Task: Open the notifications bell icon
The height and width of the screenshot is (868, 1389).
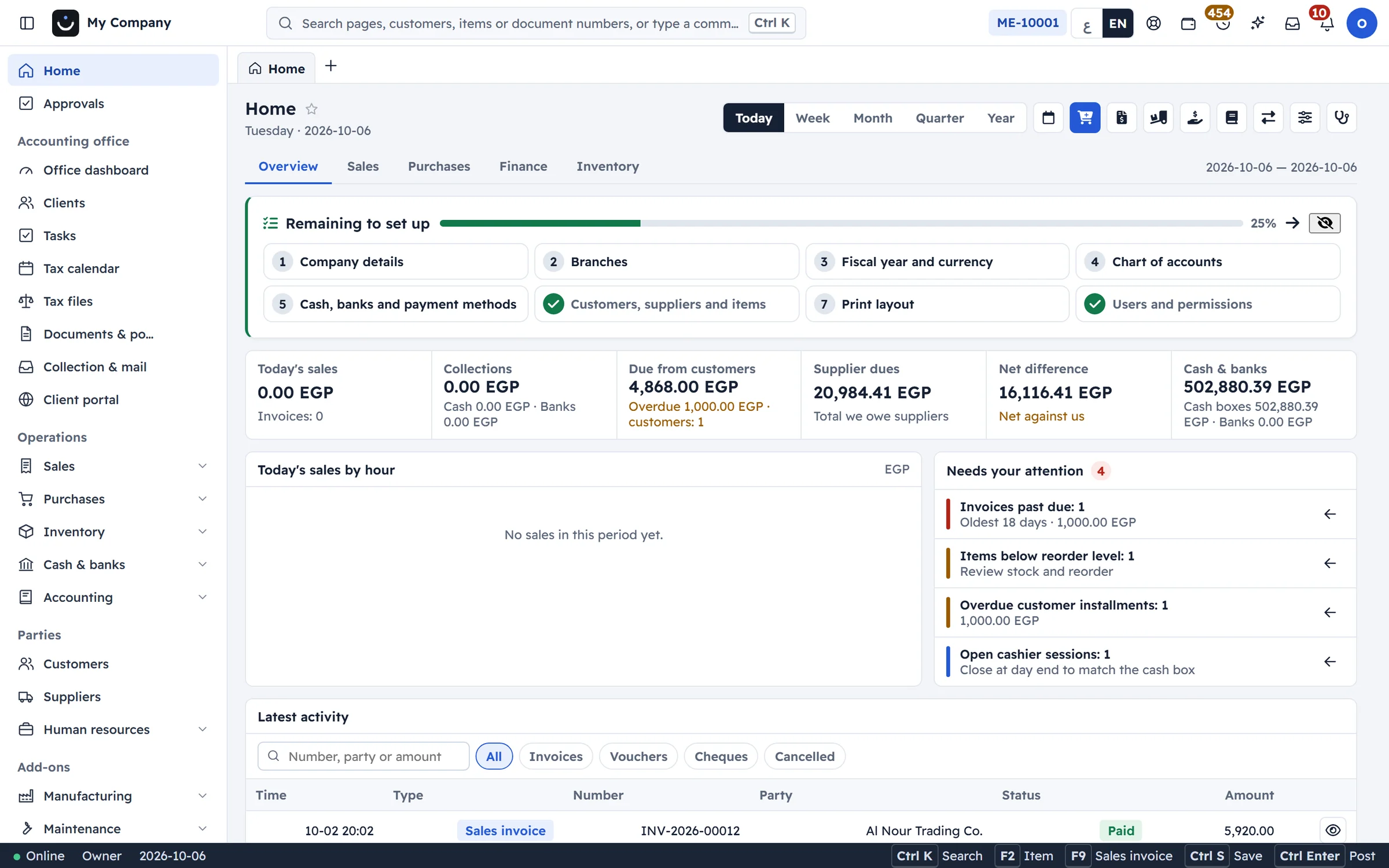Action: (1326, 23)
